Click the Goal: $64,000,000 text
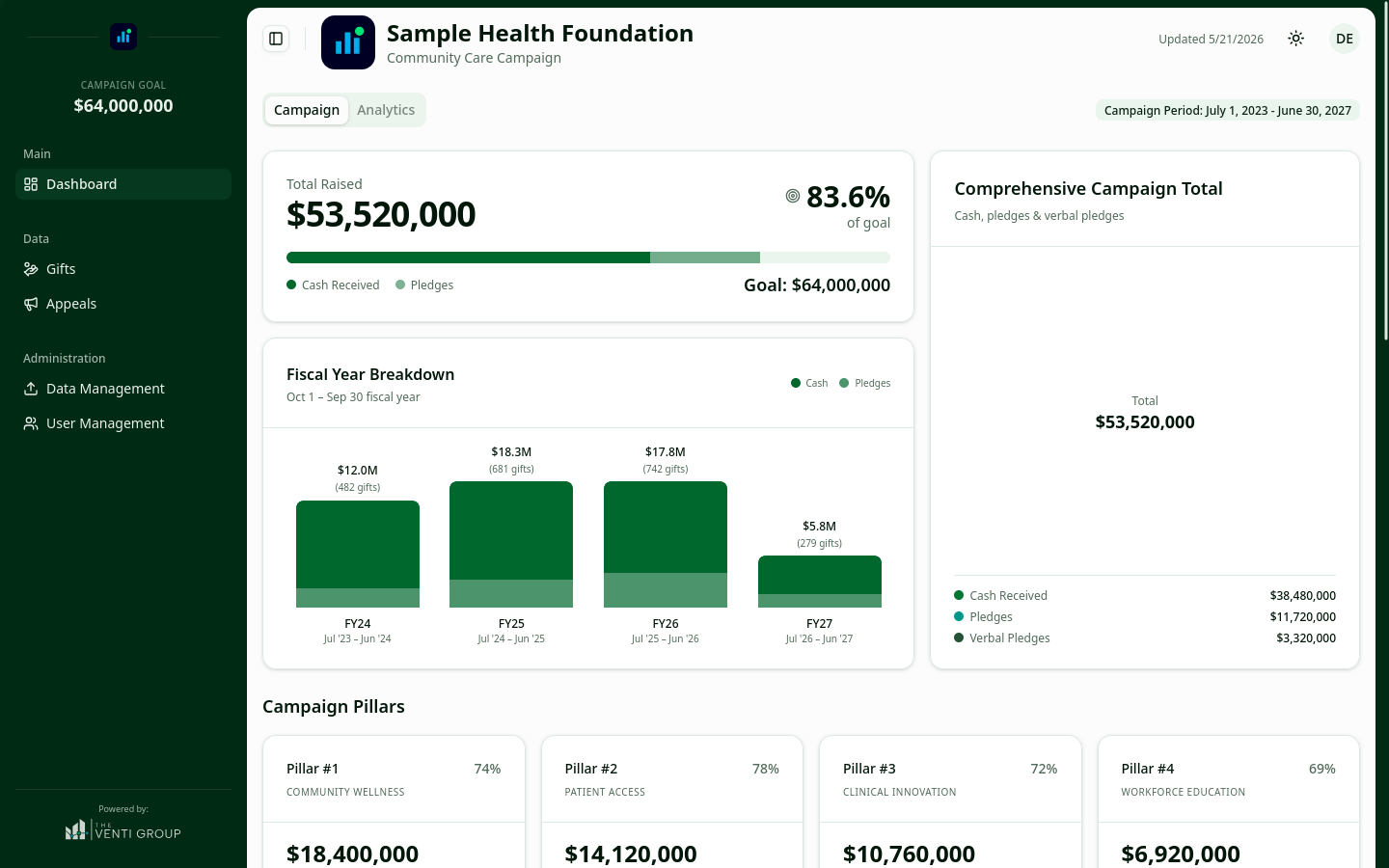Image resolution: width=1389 pixels, height=868 pixels. (x=817, y=285)
